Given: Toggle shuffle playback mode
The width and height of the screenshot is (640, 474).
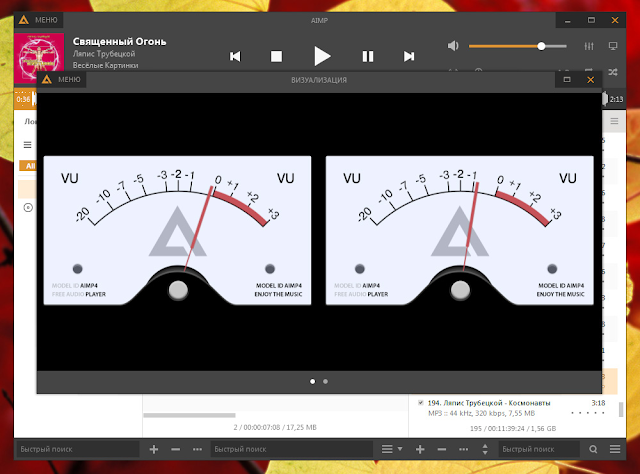Looking at the screenshot, I should pyautogui.click(x=613, y=72).
